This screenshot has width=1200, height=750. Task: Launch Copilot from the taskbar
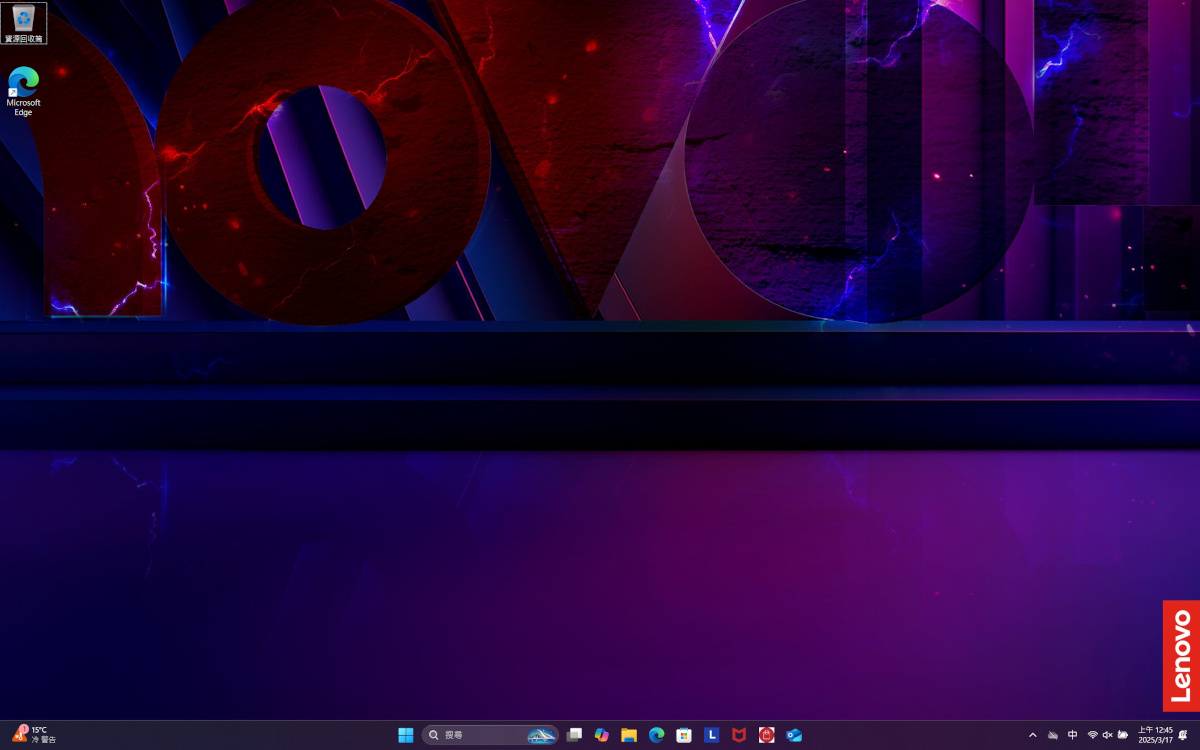coord(601,735)
